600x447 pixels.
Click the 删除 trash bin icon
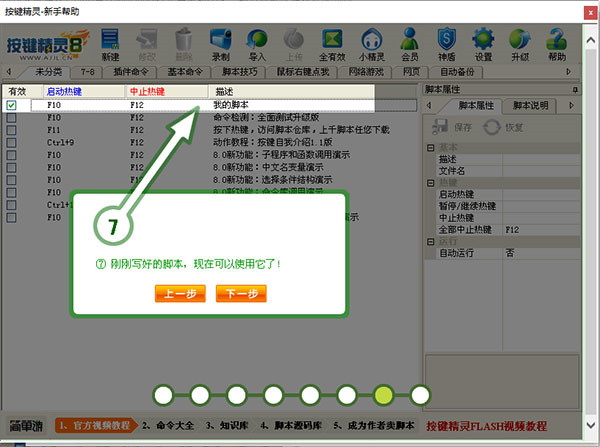[x=184, y=44]
